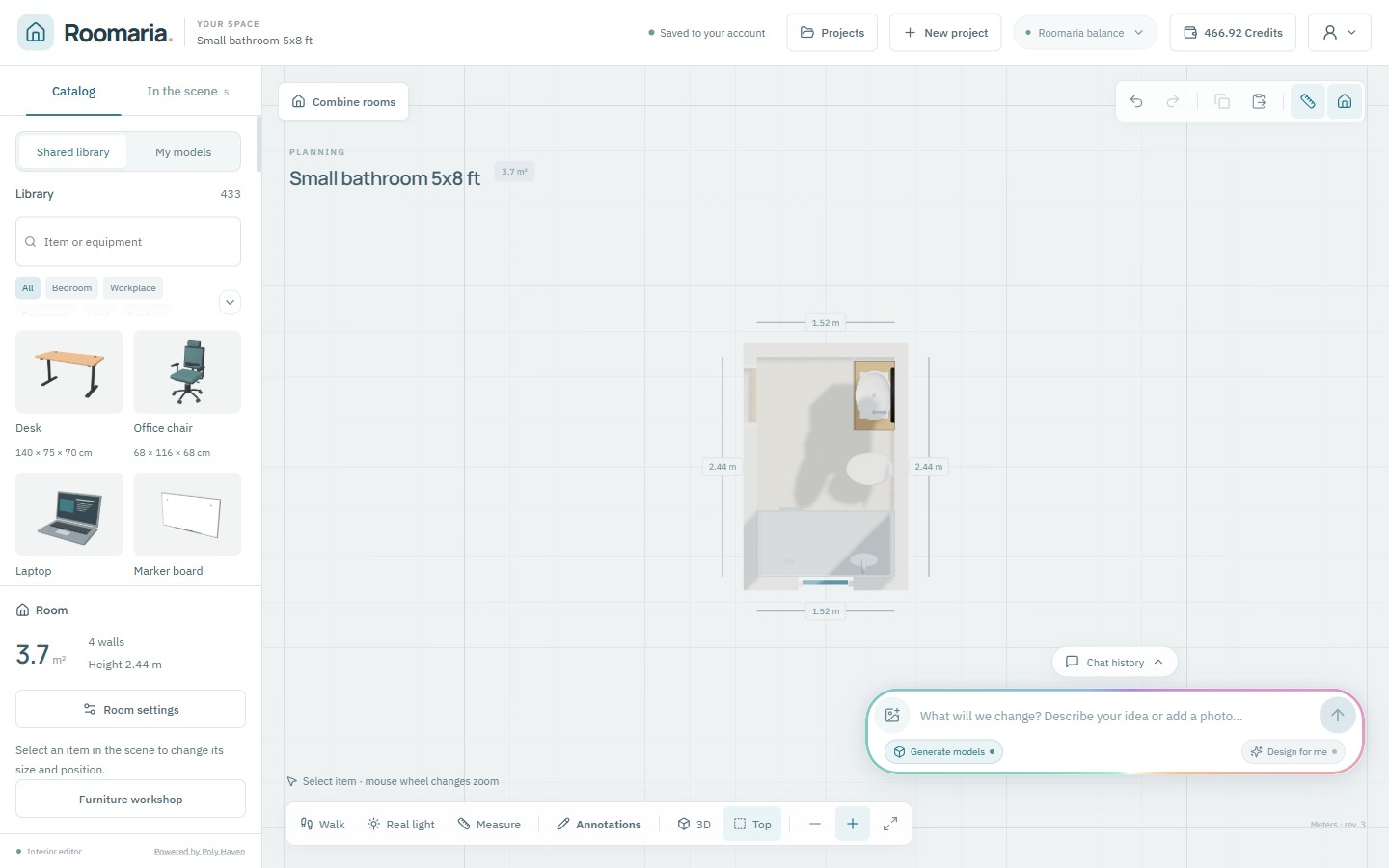The height and width of the screenshot is (868, 1389).
Task: Select the My models tab
Action: [183, 152]
